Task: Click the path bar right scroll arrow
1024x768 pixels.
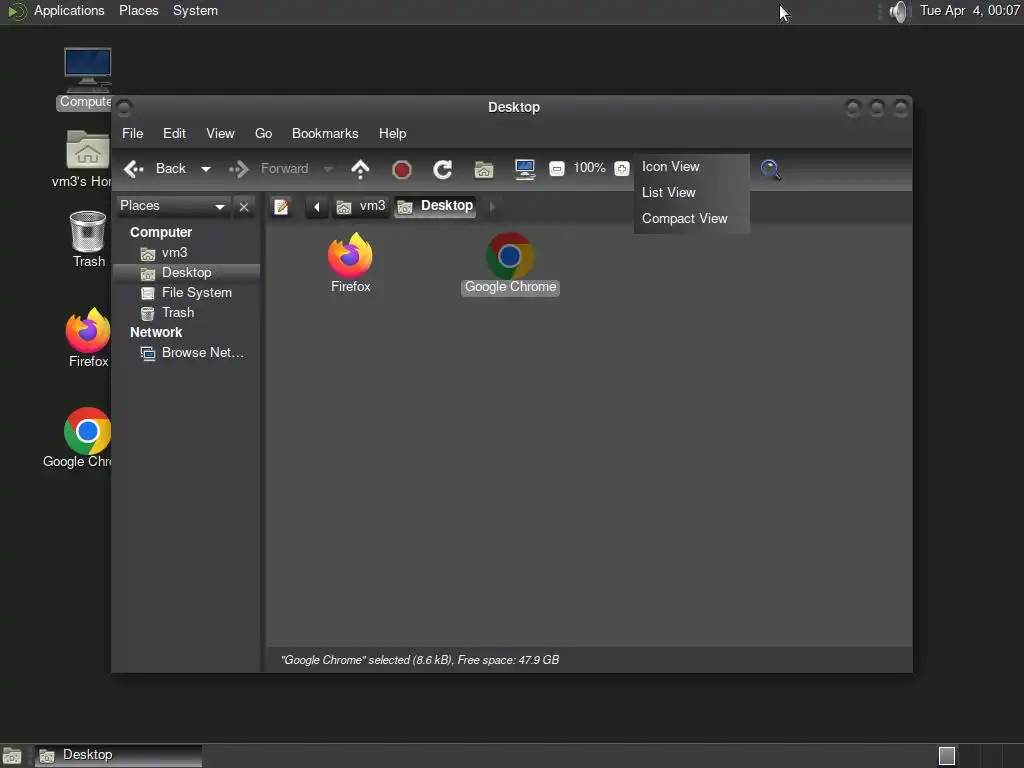Action: click(492, 206)
